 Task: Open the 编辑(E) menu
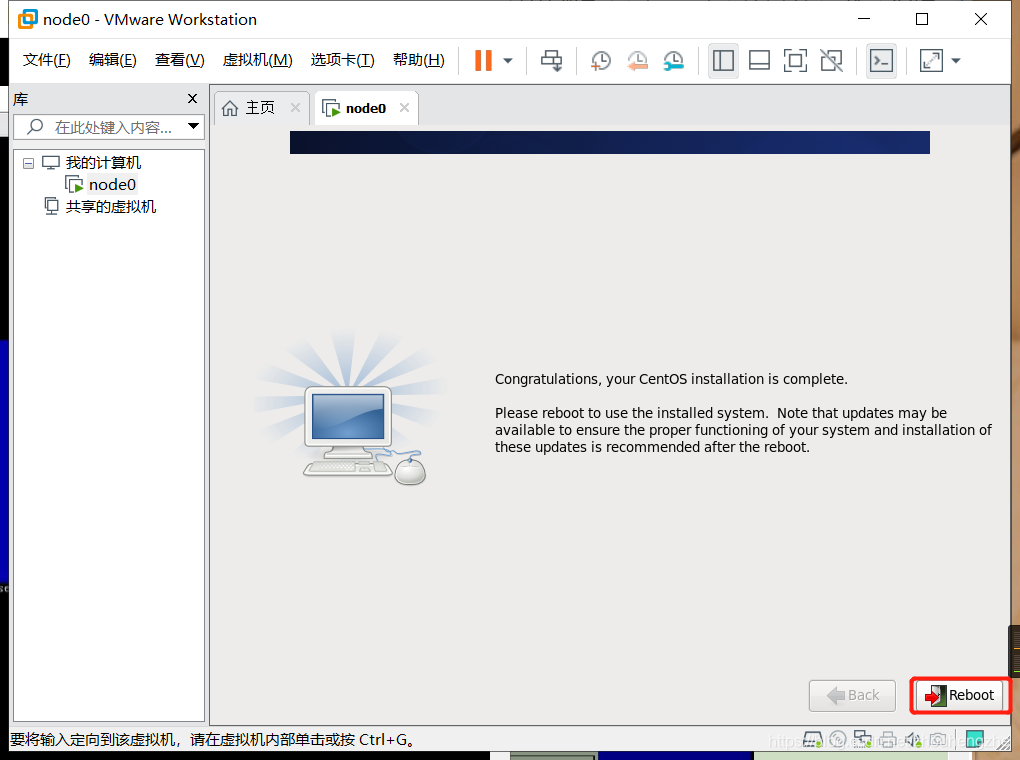[x=113, y=61]
